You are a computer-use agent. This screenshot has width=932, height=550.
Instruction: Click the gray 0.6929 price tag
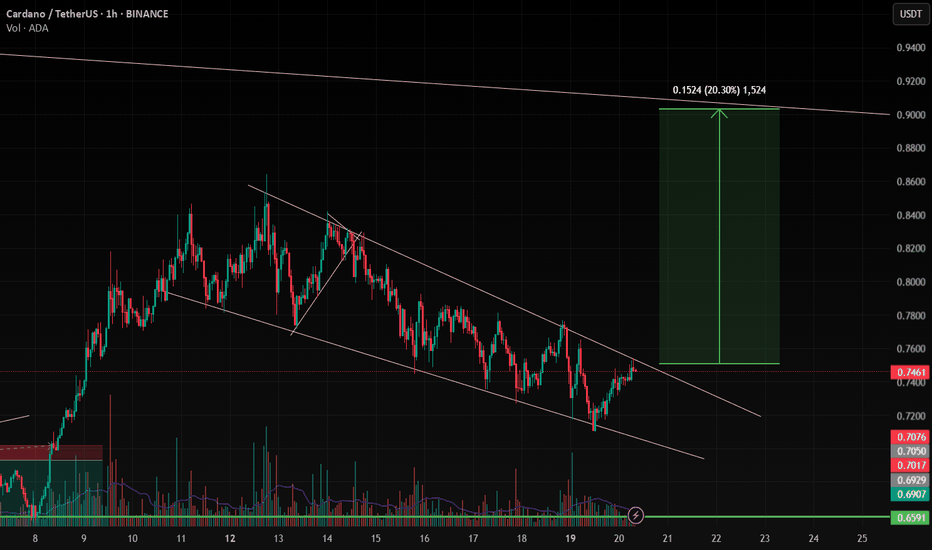coord(910,480)
